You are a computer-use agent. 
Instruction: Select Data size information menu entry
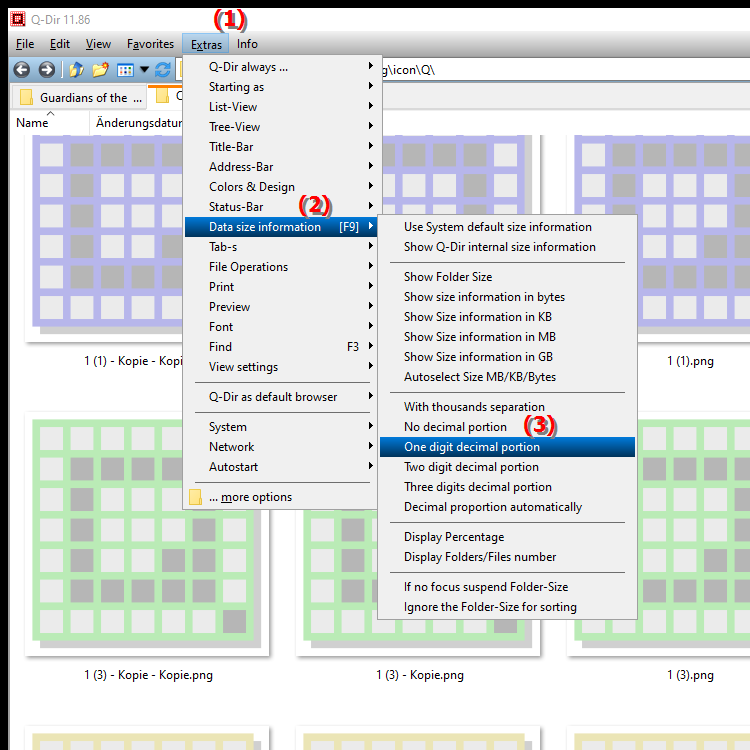click(281, 227)
